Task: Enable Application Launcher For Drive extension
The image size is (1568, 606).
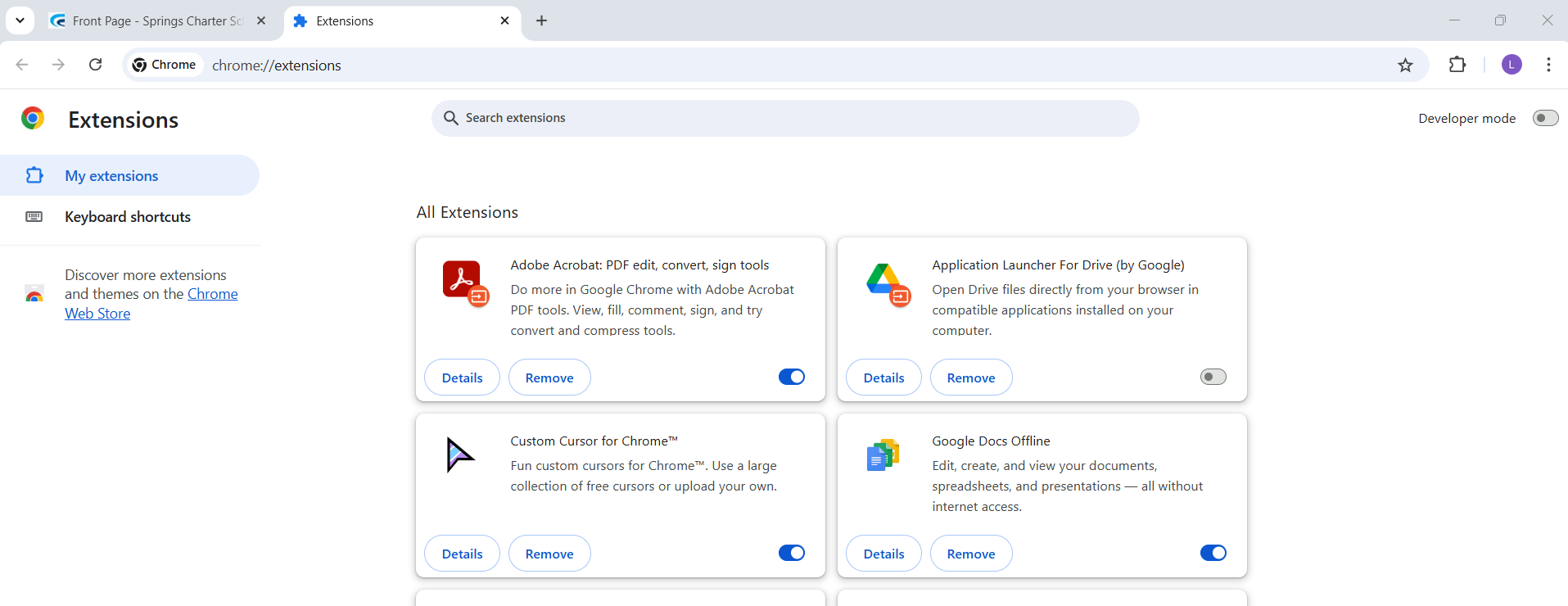Action: pyautogui.click(x=1213, y=377)
